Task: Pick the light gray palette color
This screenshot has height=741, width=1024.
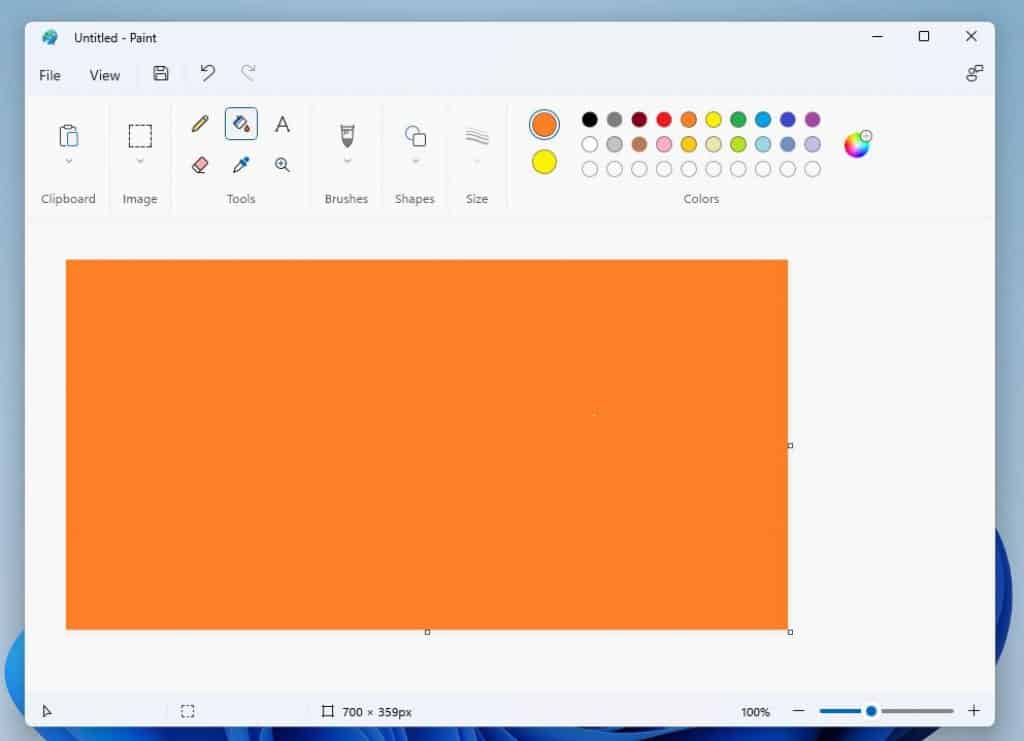Action: click(x=615, y=144)
